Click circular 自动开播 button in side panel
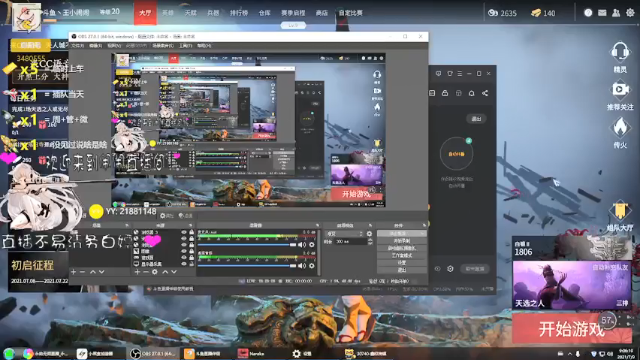The height and width of the screenshot is (360, 640). 456,154
